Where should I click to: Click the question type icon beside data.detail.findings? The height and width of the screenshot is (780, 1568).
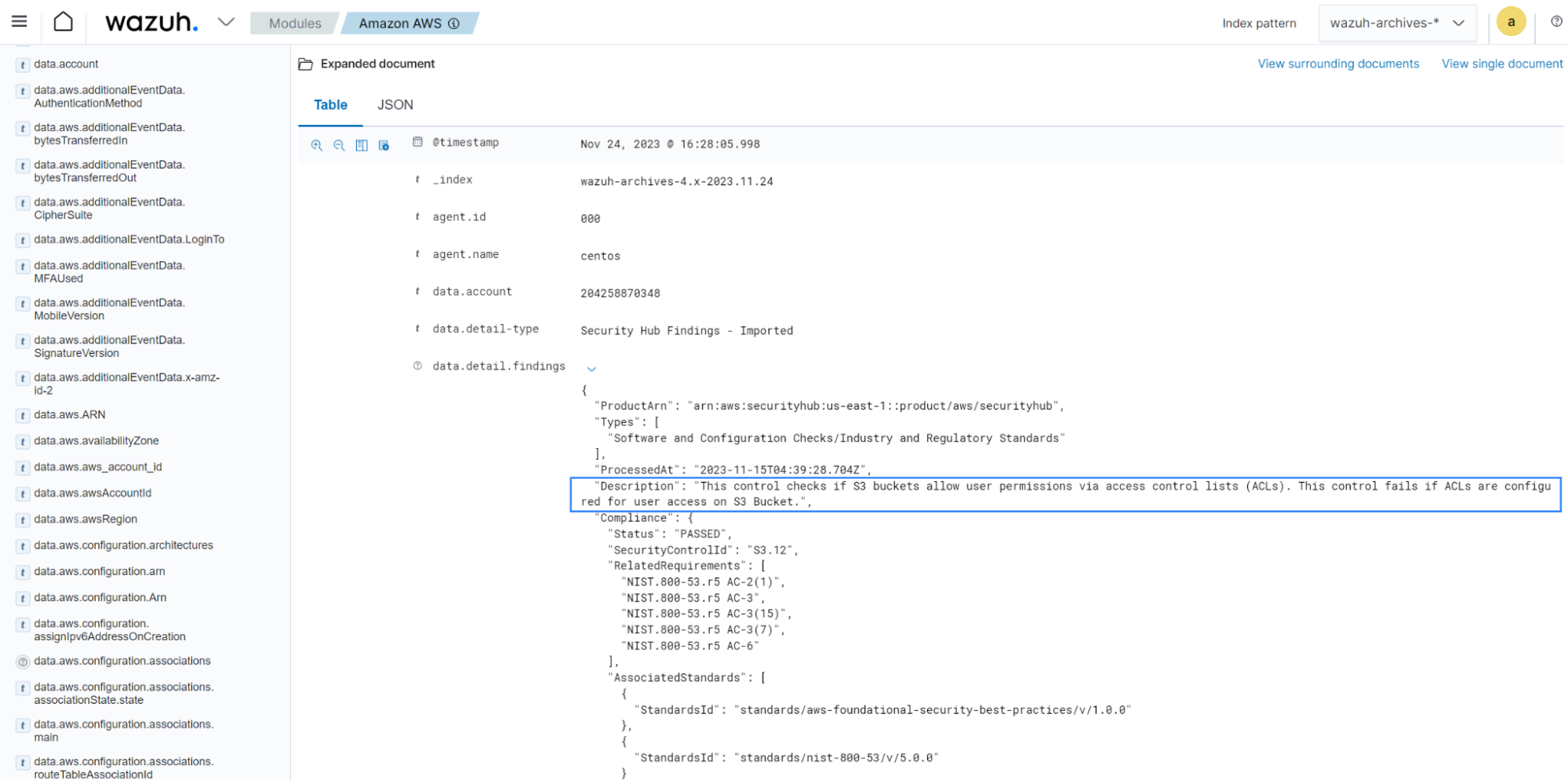pyautogui.click(x=417, y=366)
